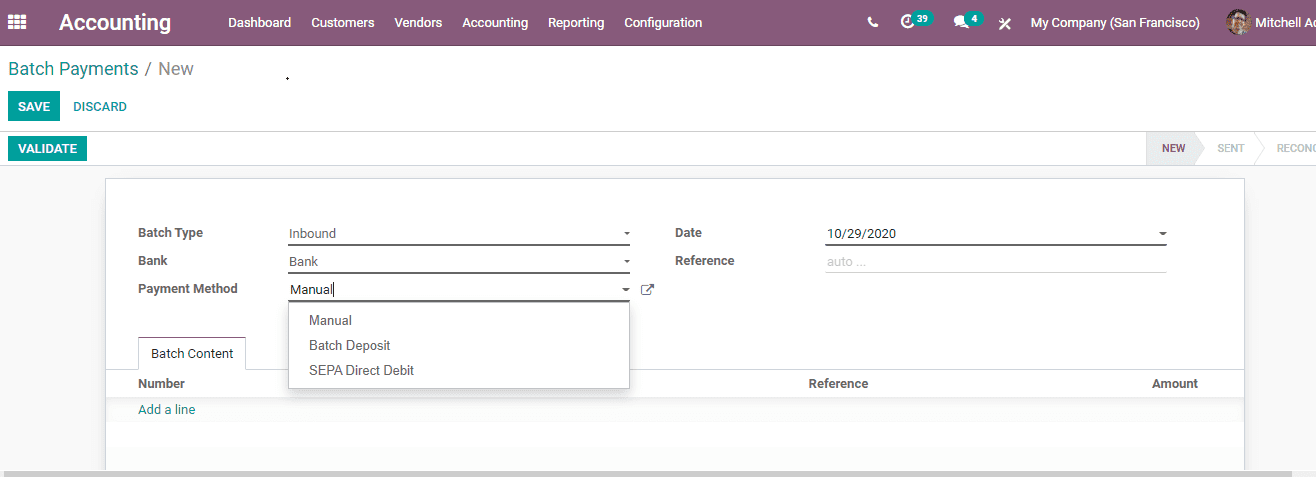This screenshot has height=477, width=1316.
Task: Open the Dashboard menu
Action: pyautogui.click(x=259, y=22)
